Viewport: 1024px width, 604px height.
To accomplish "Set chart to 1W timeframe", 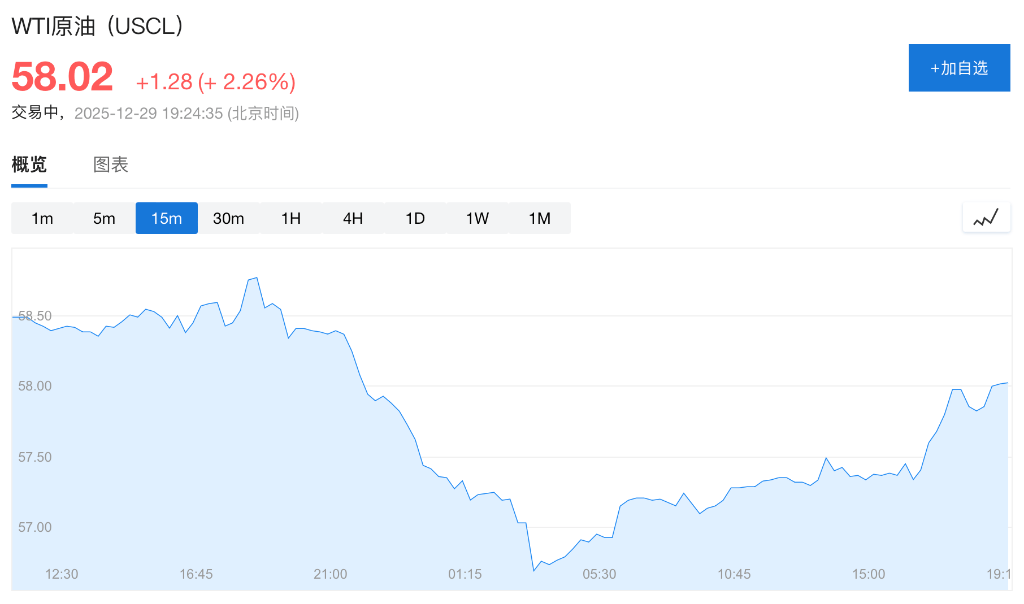I will 477,218.
